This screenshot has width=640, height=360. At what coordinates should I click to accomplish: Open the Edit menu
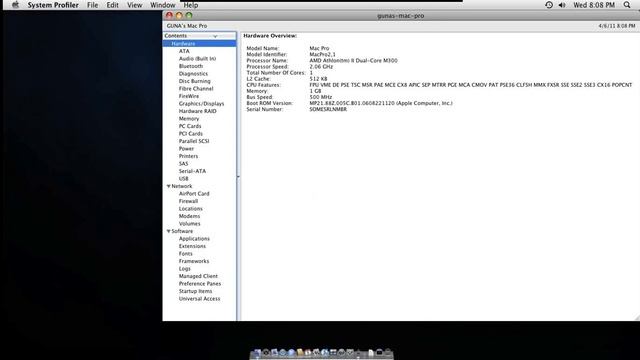112,5
